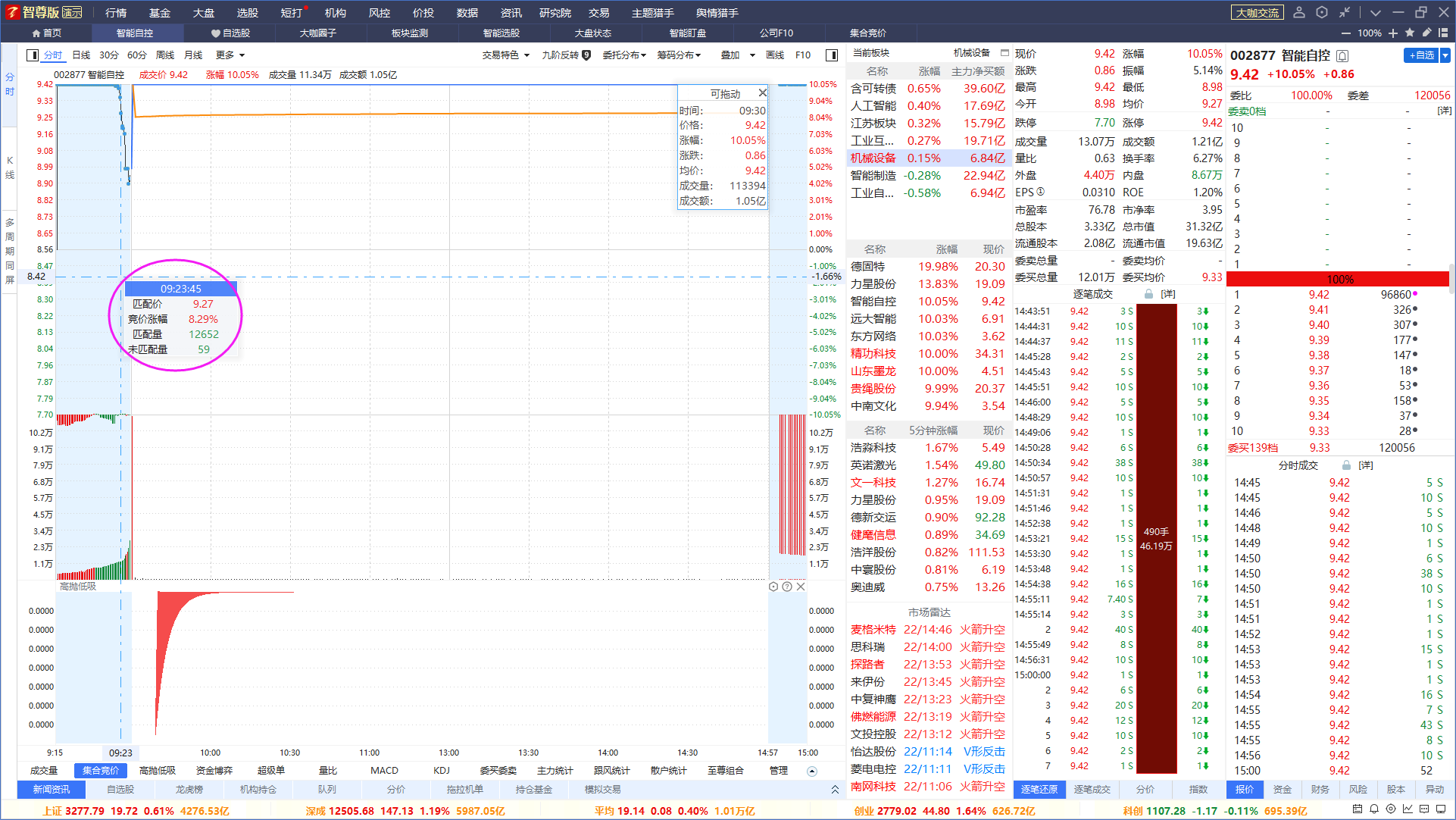Click the right panel vertical scrollbar
The height and width of the screenshot is (820, 1456).
(1451, 278)
